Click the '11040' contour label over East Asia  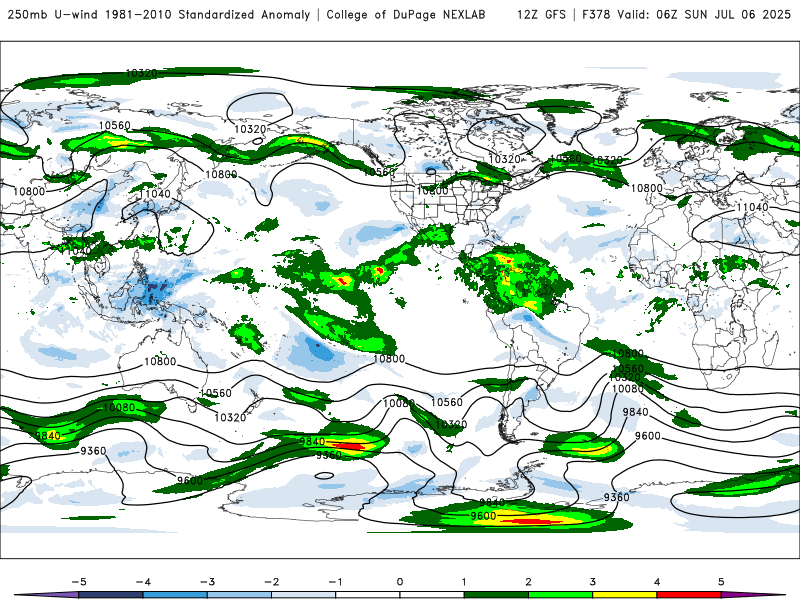coord(155,194)
